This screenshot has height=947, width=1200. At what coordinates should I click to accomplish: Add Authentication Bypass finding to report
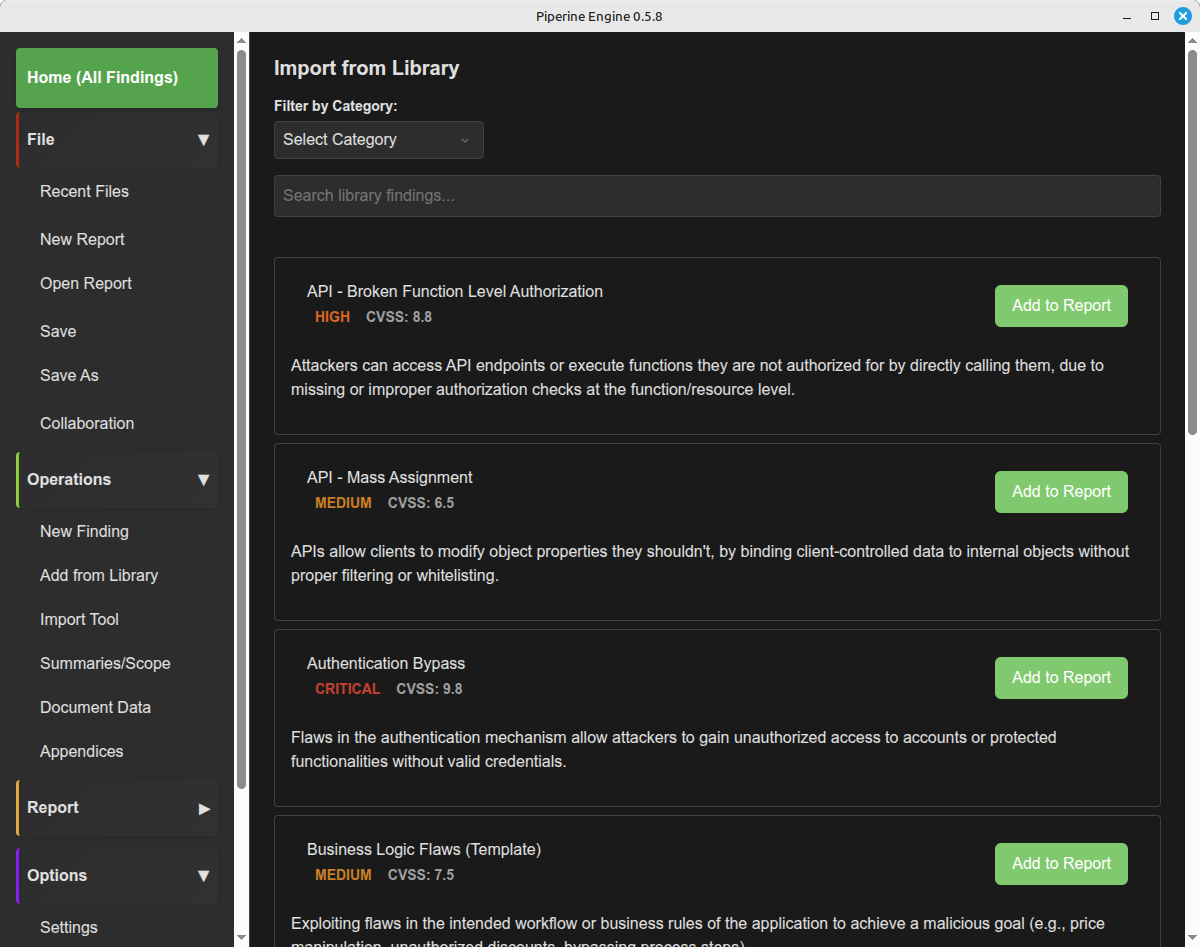click(x=1060, y=678)
